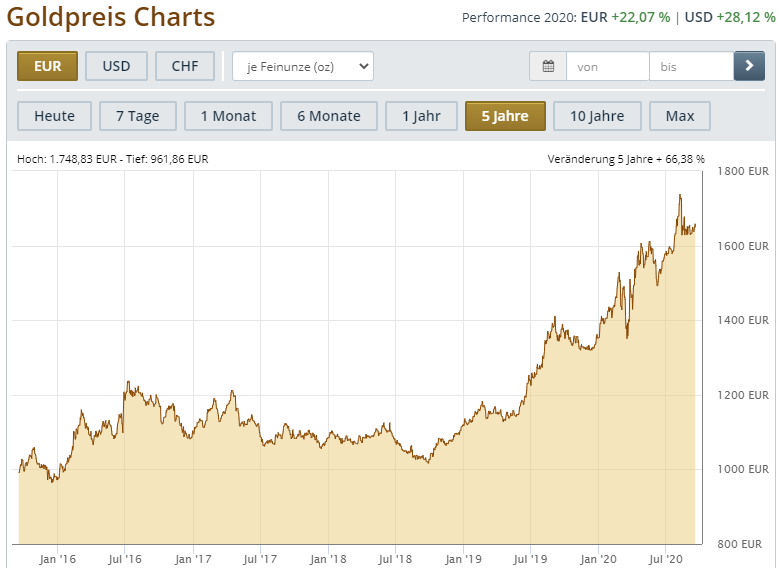
Task: Click the USD +28,12 % performance value
Action: [730, 17]
